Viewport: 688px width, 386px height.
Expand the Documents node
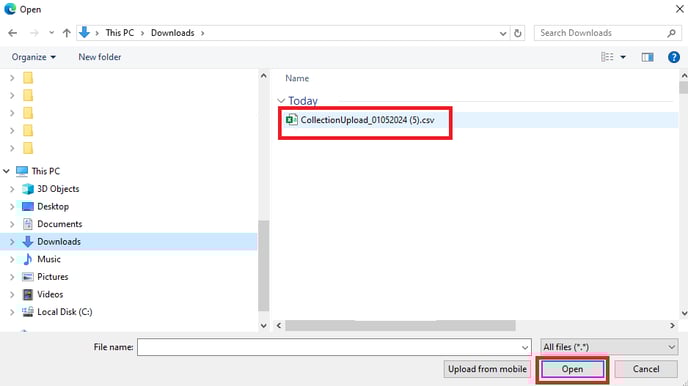pos(12,224)
